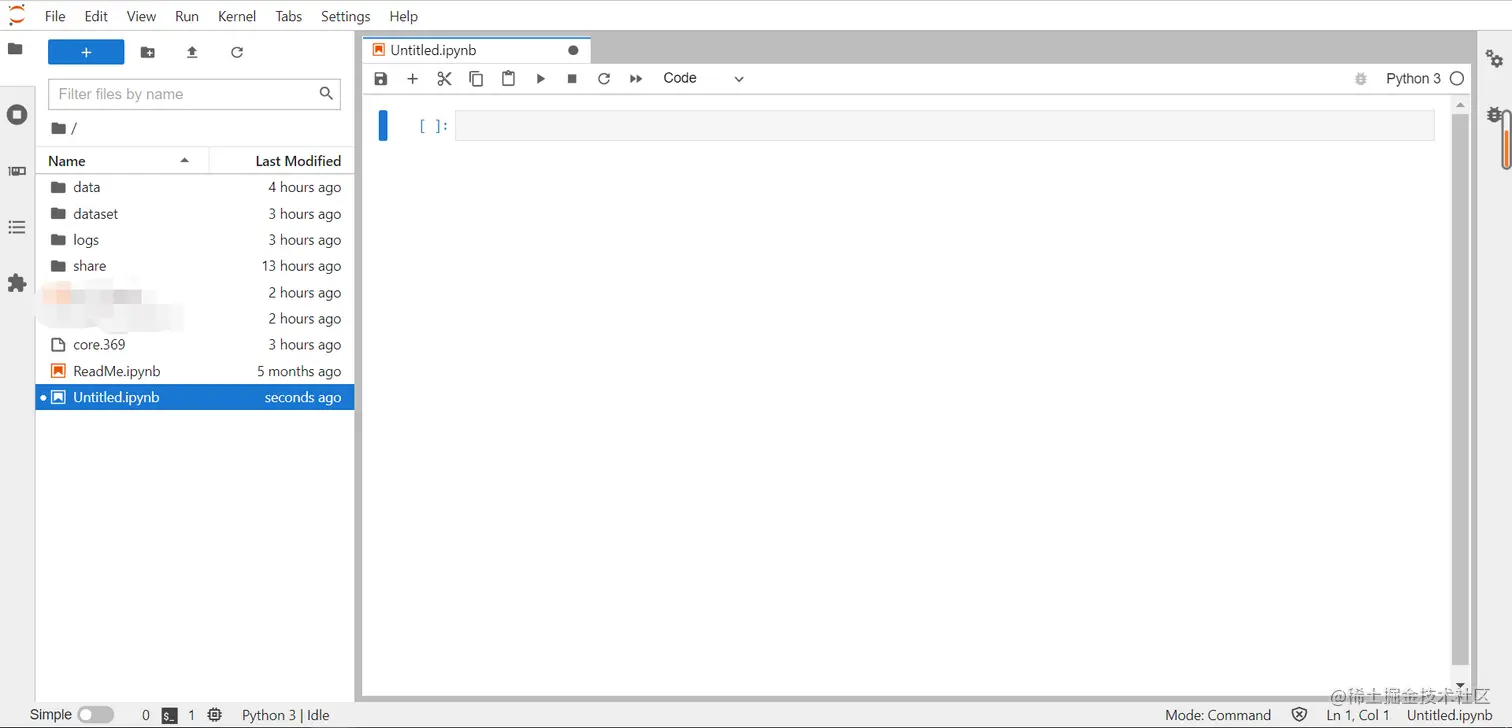
Task: Open Running Terminals and Kernels panel
Action: (17, 114)
